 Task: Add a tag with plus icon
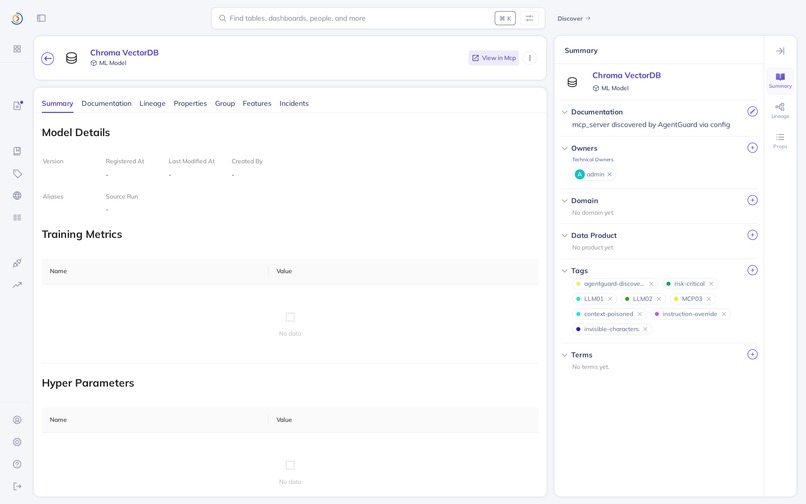click(752, 270)
